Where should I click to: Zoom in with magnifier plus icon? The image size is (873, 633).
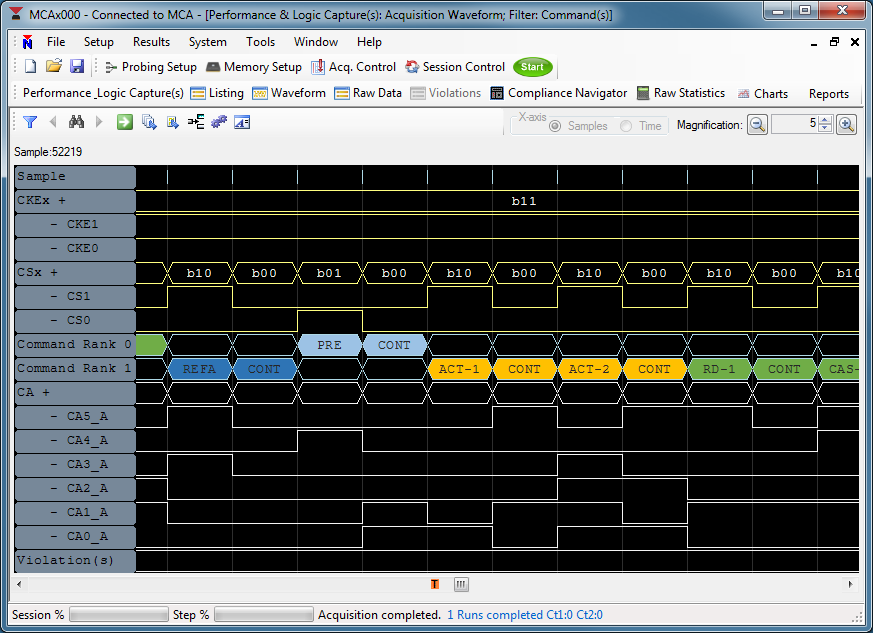tap(846, 125)
